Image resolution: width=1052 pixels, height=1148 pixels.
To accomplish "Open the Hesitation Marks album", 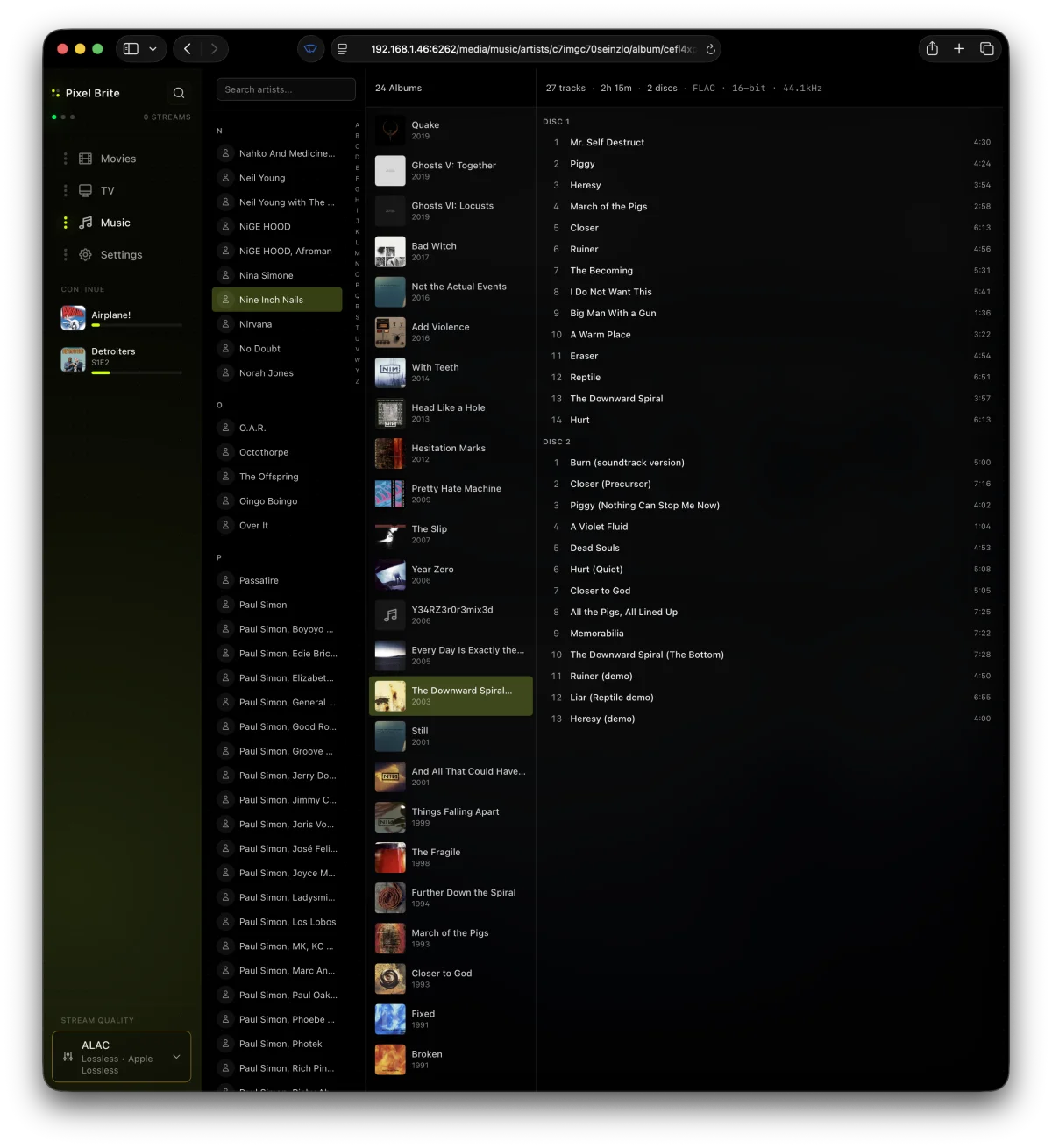I will coord(451,454).
